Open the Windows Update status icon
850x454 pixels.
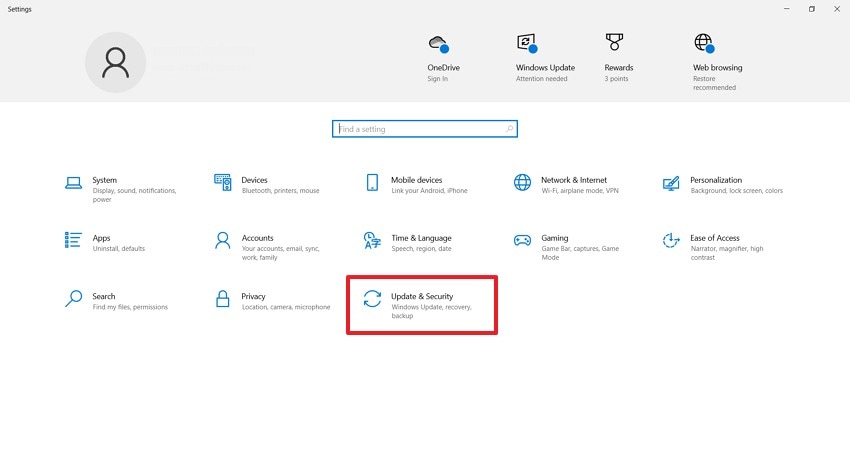527,43
